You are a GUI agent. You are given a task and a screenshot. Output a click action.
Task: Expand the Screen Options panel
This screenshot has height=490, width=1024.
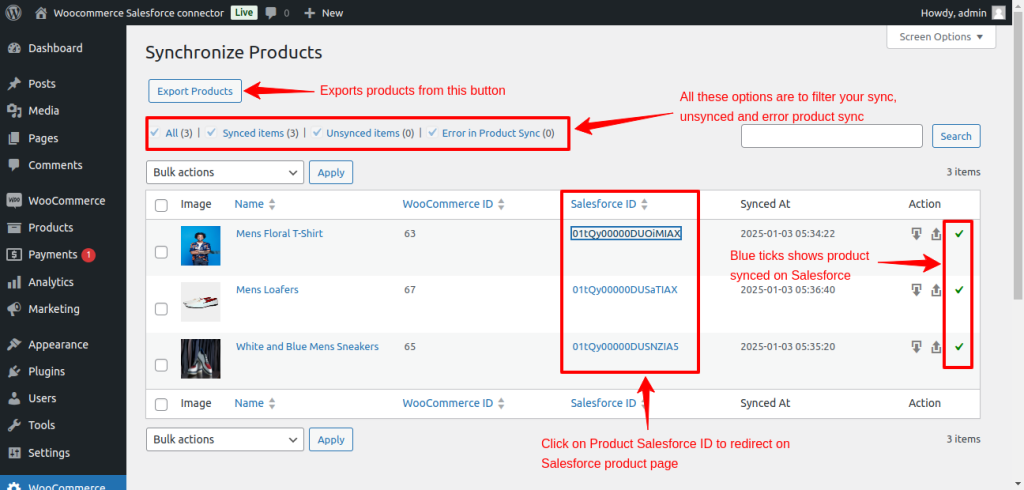[x=941, y=37]
